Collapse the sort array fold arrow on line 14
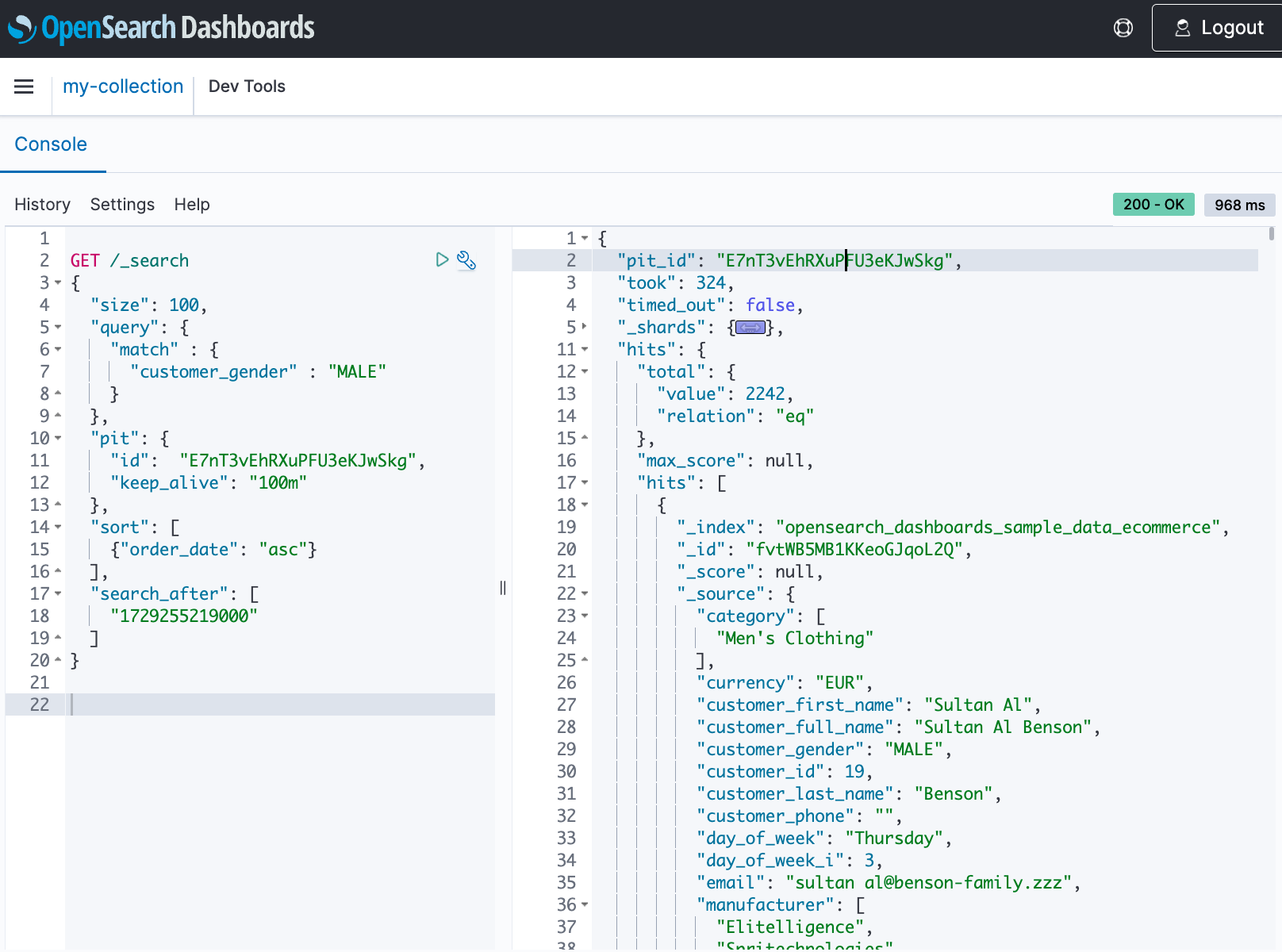The width and height of the screenshot is (1282, 952). [x=58, y=528]
